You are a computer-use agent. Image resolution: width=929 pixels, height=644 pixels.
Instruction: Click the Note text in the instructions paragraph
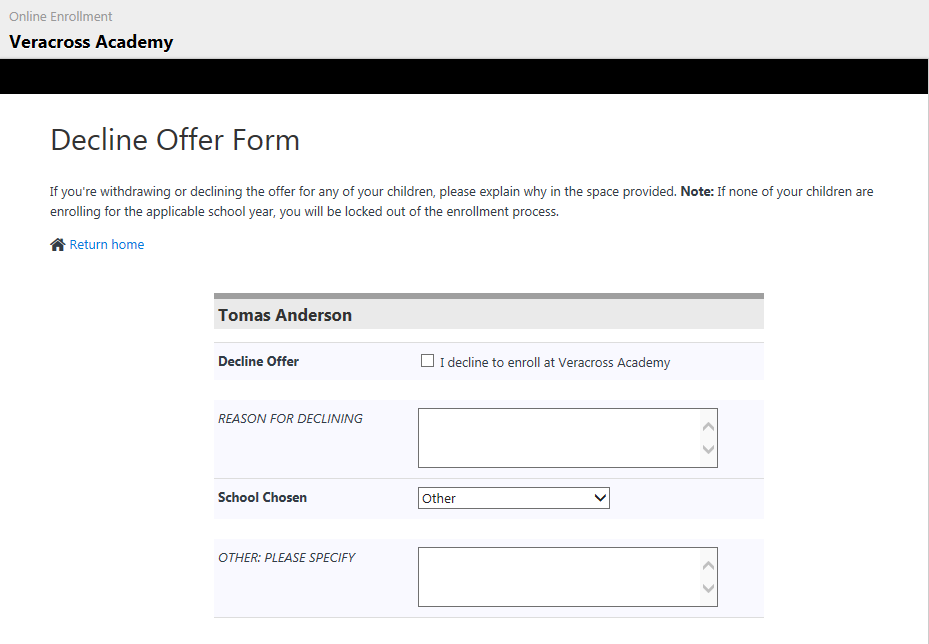[x=697, y=191]
